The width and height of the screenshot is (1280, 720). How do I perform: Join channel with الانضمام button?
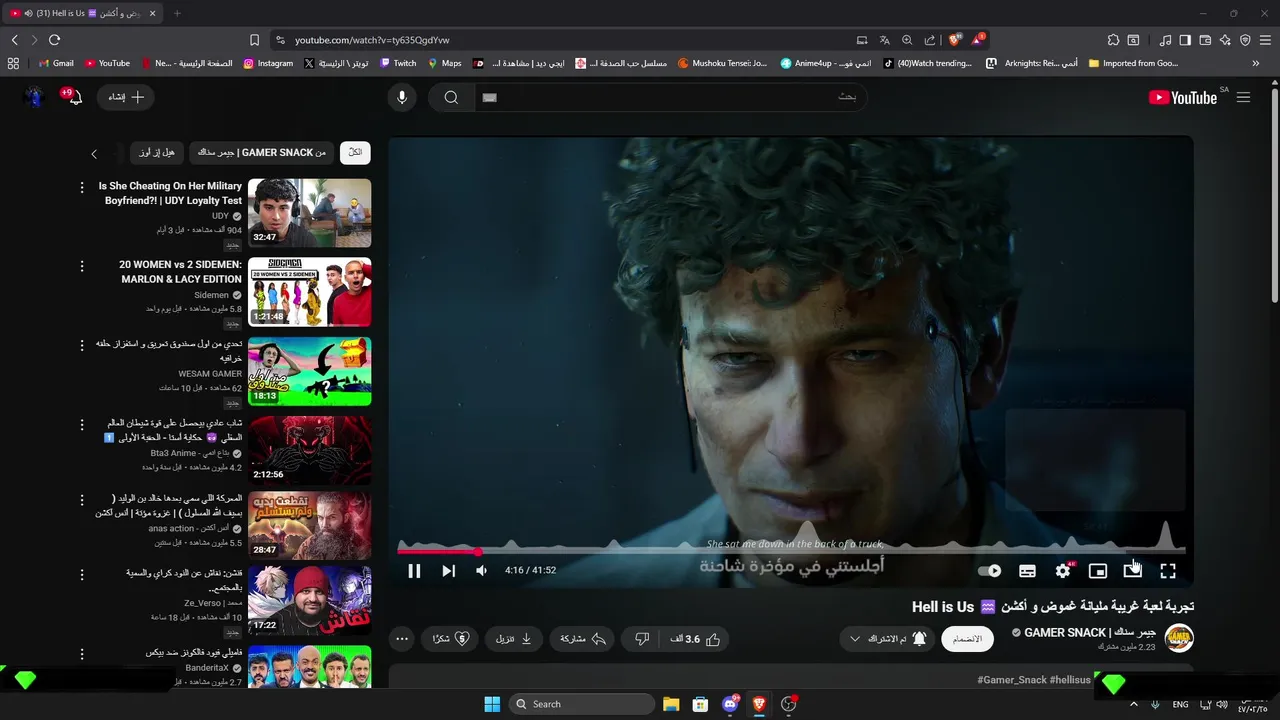coord(967,639)
